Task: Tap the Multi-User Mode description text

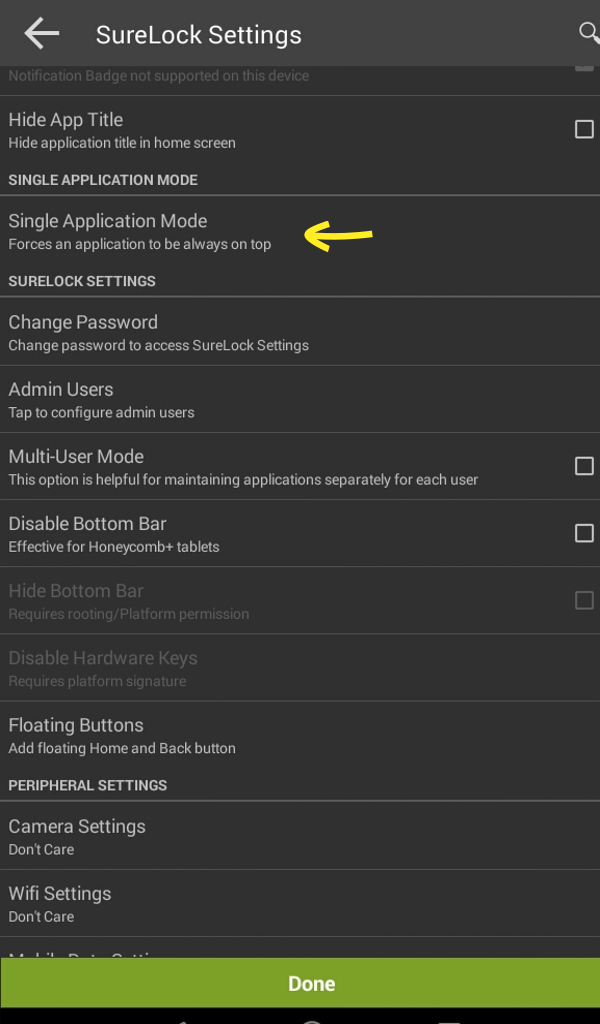Action: [243, 479]
